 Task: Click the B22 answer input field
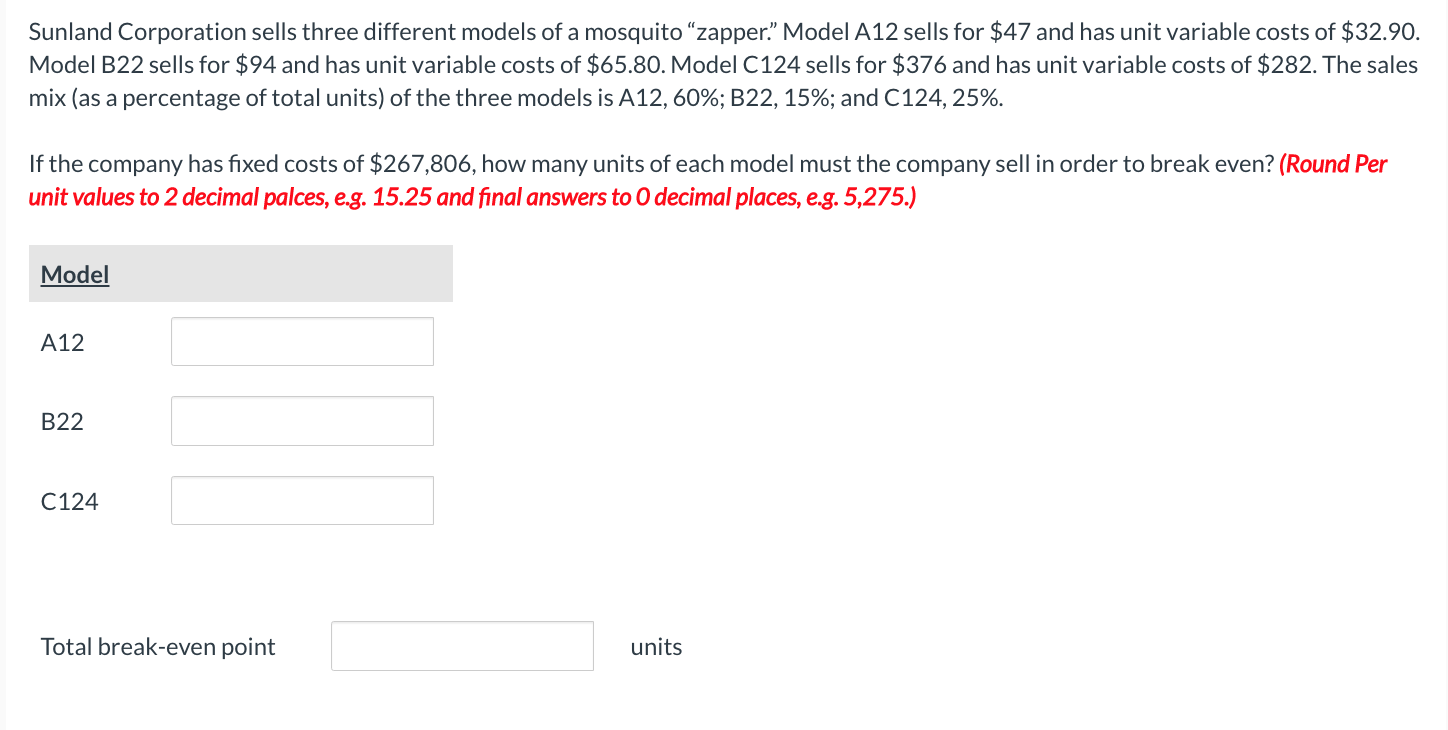coord(302,420)
